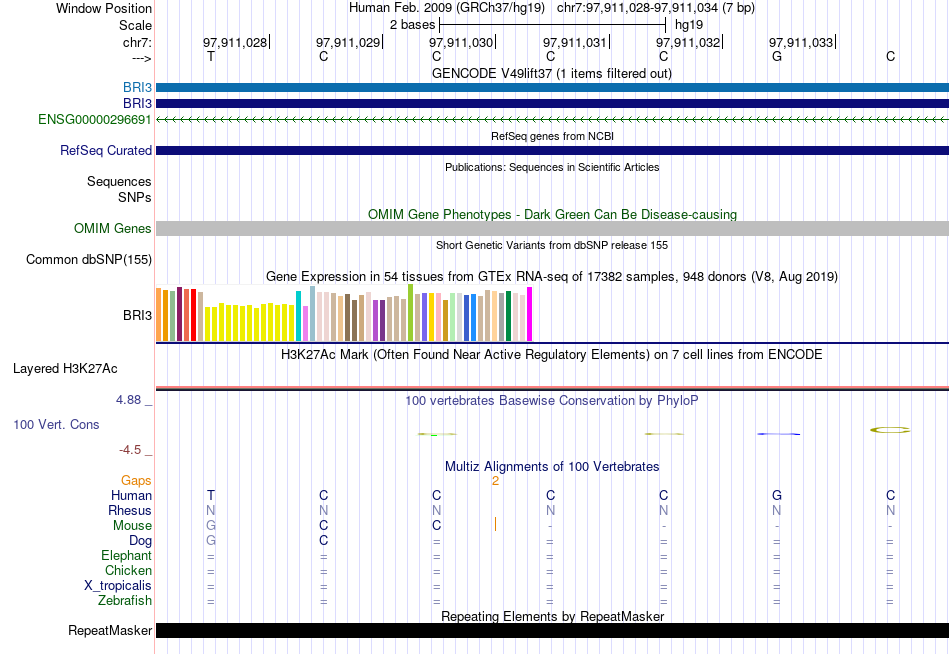Viewport: 950px width, 654px height.
Task: Click the 4.88 PhyloP upper limit value
Action: tap(128, 400)
